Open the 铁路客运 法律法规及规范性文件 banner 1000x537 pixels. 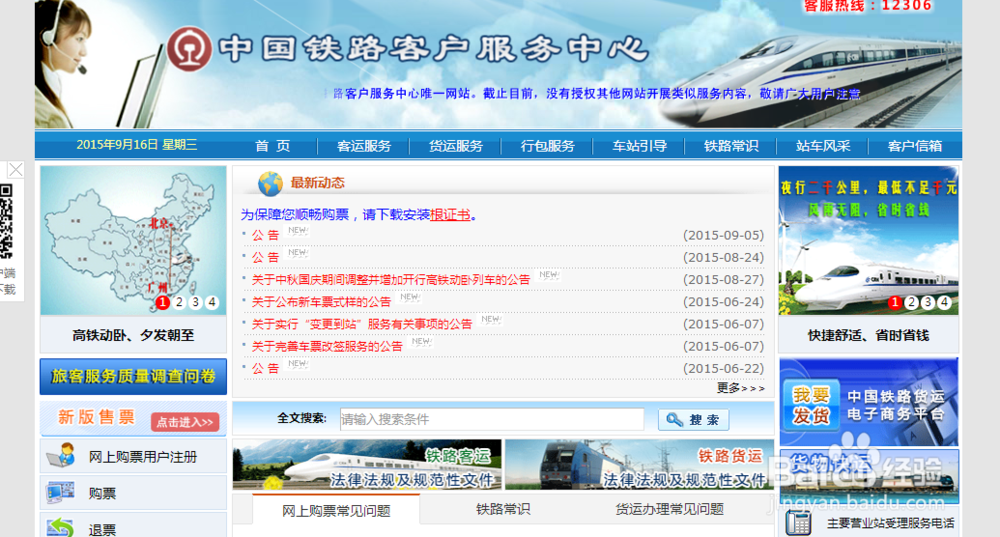coord(367,464)
